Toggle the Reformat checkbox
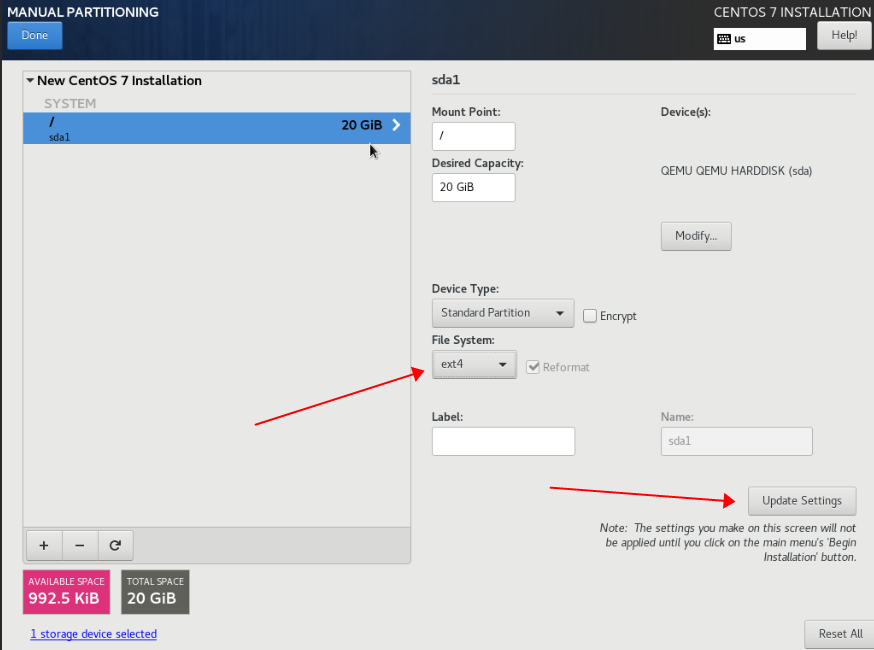Image resolution: width=874 pixels, height=650 pixels. point(533,367)
